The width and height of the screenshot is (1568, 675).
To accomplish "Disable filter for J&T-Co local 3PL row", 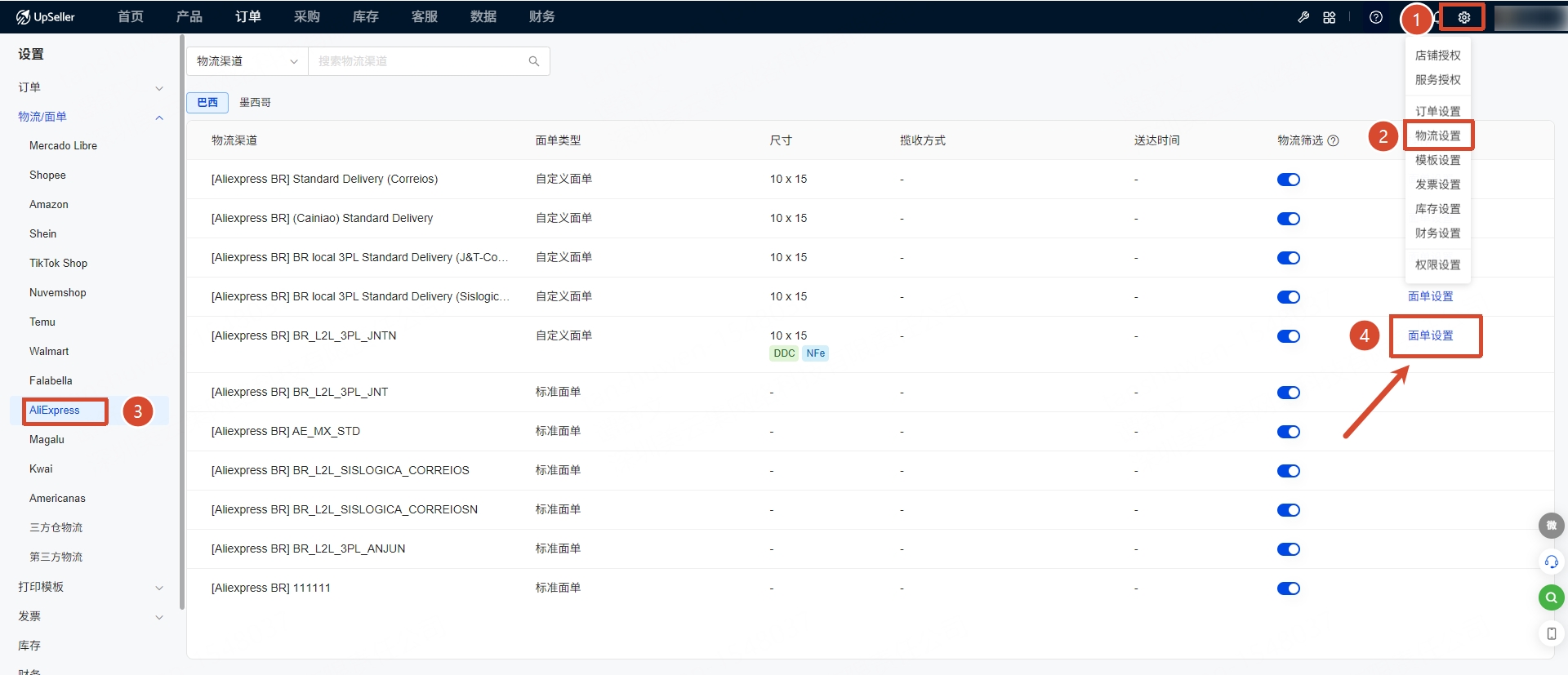I will coord(1289,258).
